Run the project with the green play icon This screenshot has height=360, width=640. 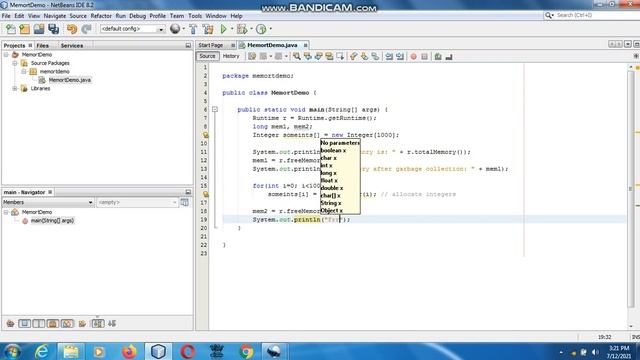(223, 29)
